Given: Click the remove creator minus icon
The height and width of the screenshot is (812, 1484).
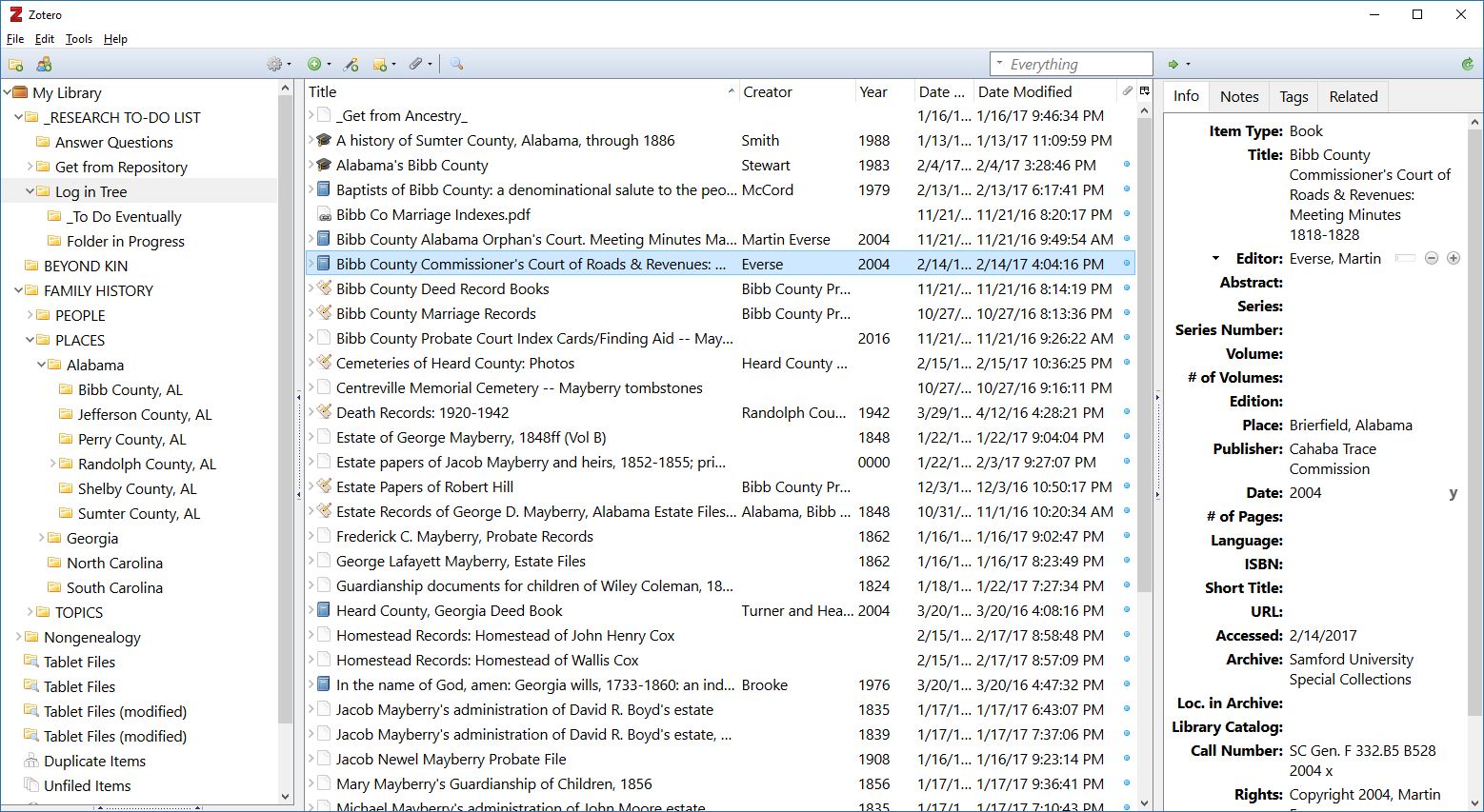Looking at the screenshot, I should pyautogui.click(x=1431, y=258).
